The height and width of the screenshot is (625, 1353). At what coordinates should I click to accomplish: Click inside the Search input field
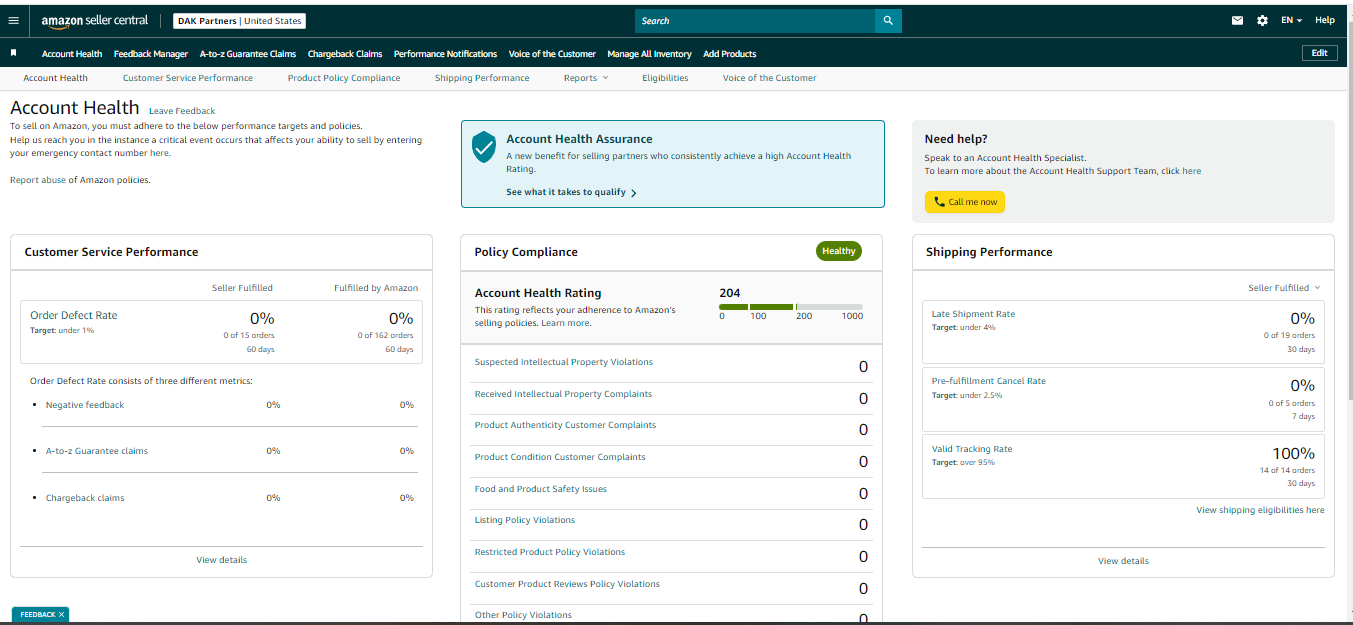pyautogui.click(x=755, y=20)
